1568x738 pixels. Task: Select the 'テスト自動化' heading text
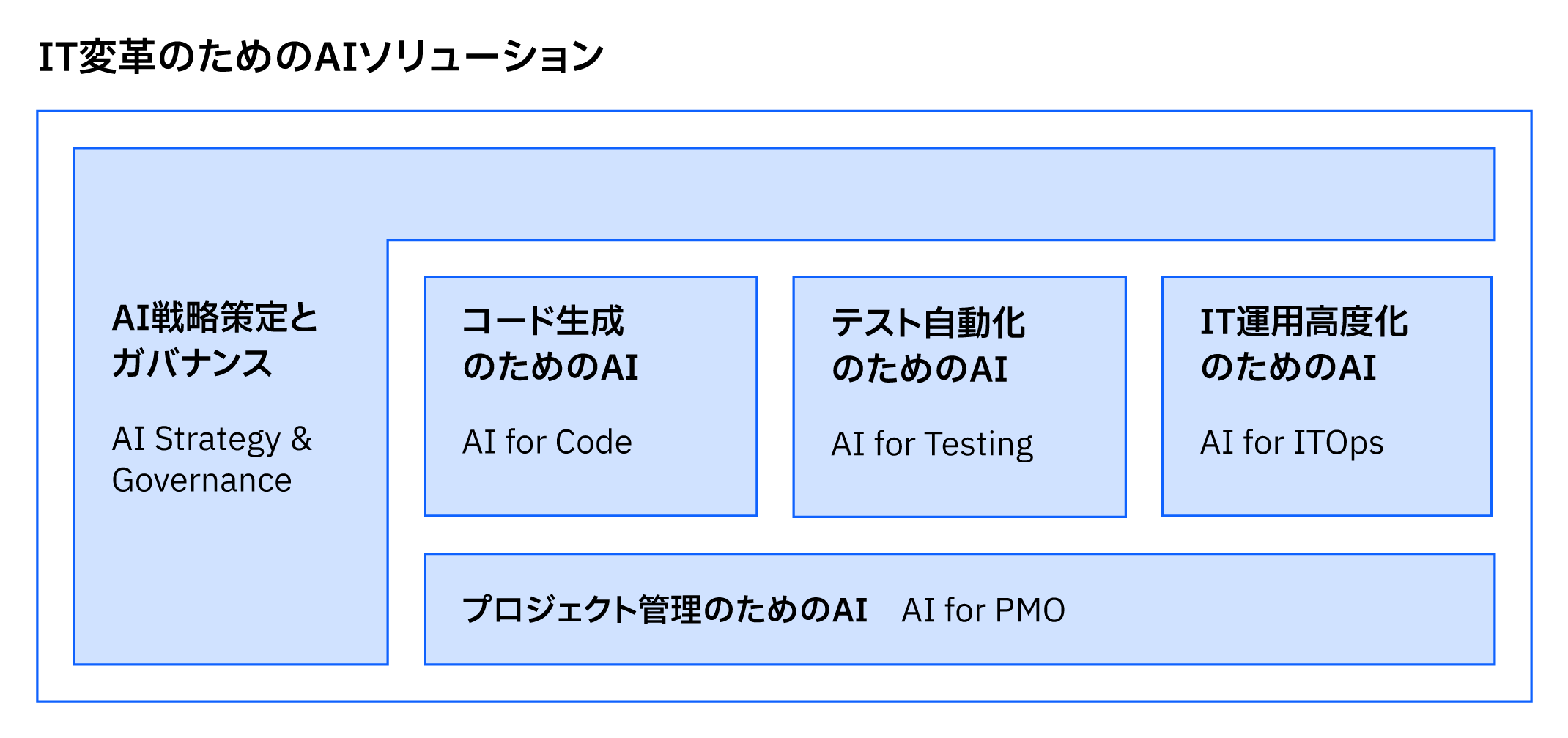(928, 322)
